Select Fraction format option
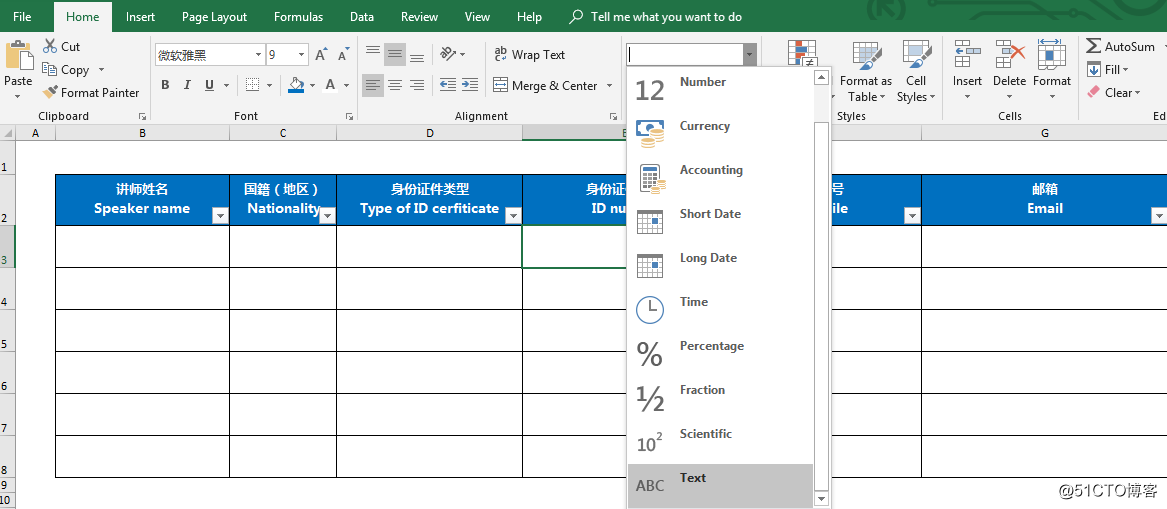1167x509 pixels. (x=720, y=397)
